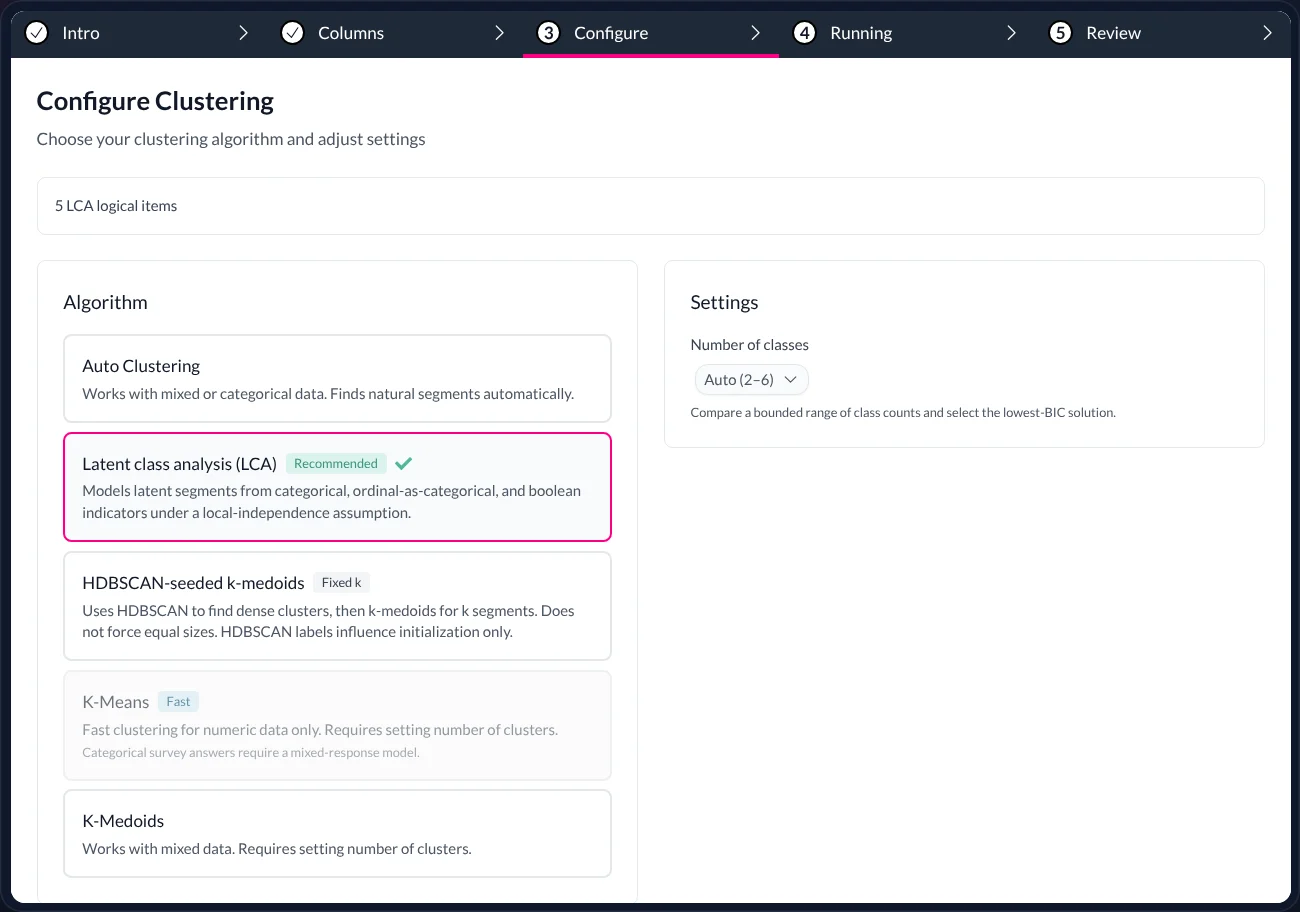Select the K-Medoids algorithm card
Image resolution: width=1300 pixels, height=912 pixels.
coord(337,833)
